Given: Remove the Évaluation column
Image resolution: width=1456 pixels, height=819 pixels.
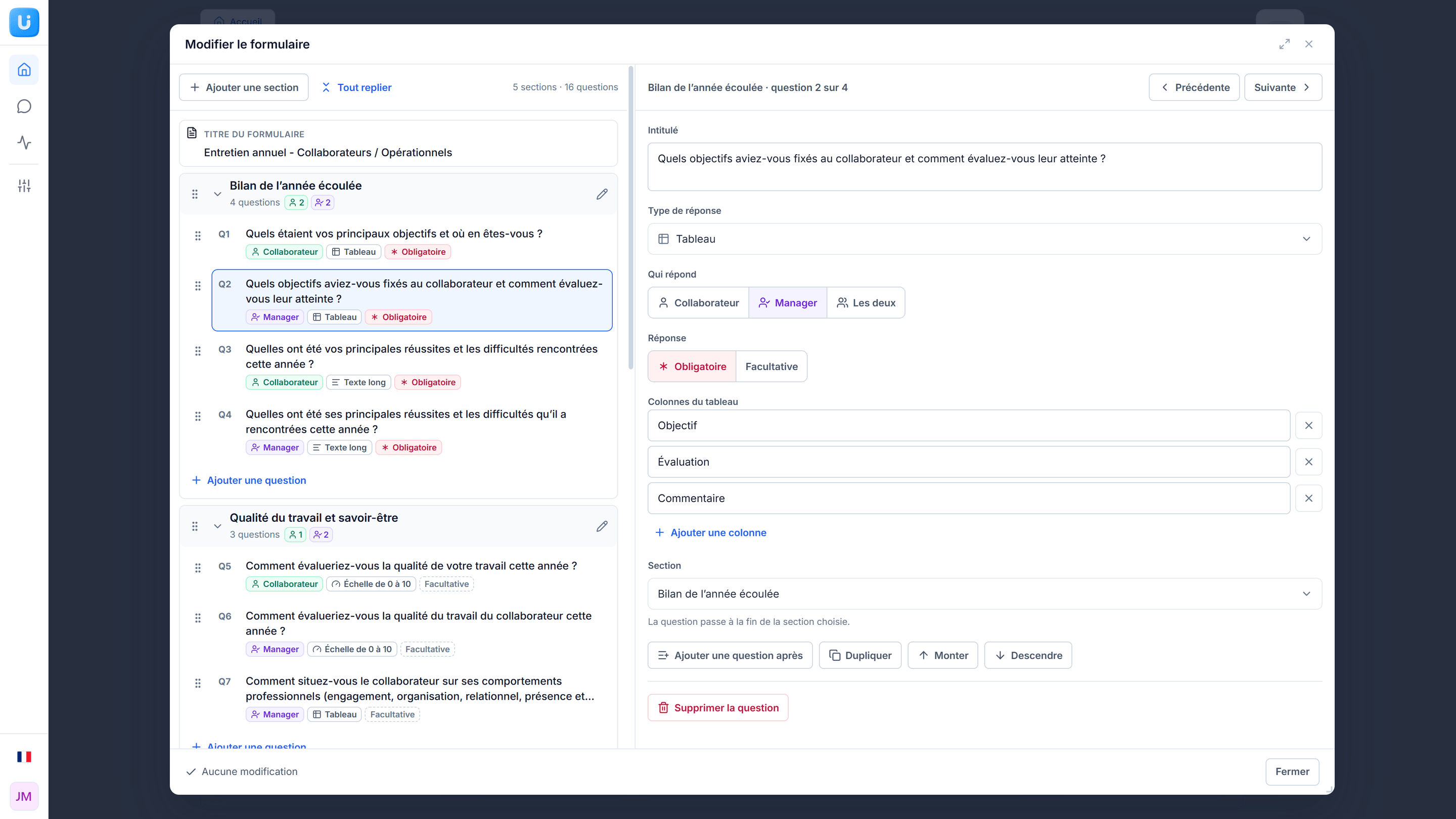Looking at the screenshot, I should pyautogui.click(x=1308, y=462).
